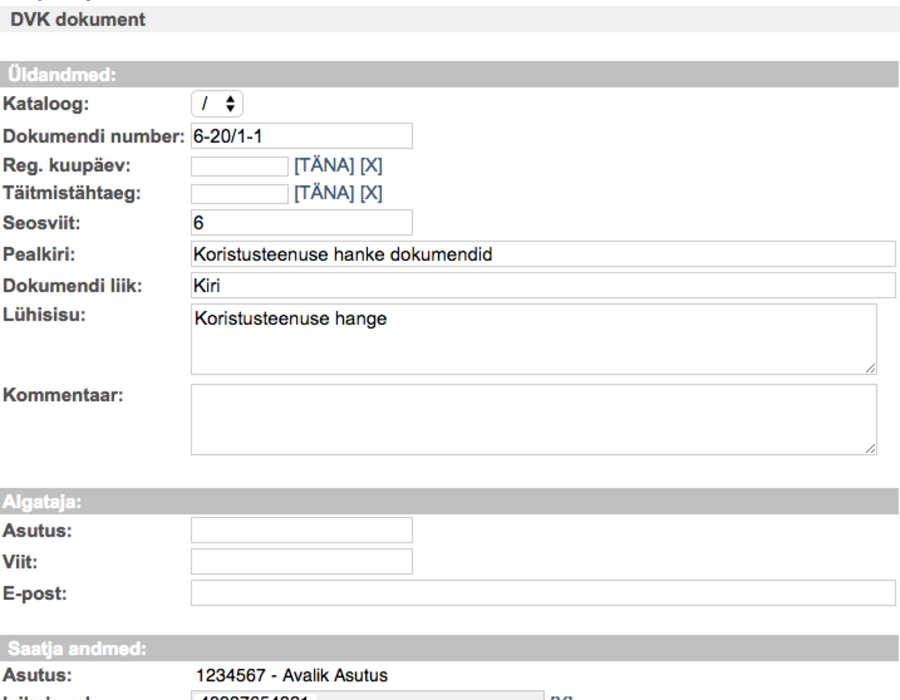The height and width of the screenshot is (700, 900).
Task: Focus the Täitmistähtaeg date field
Action: coord(239,193)
